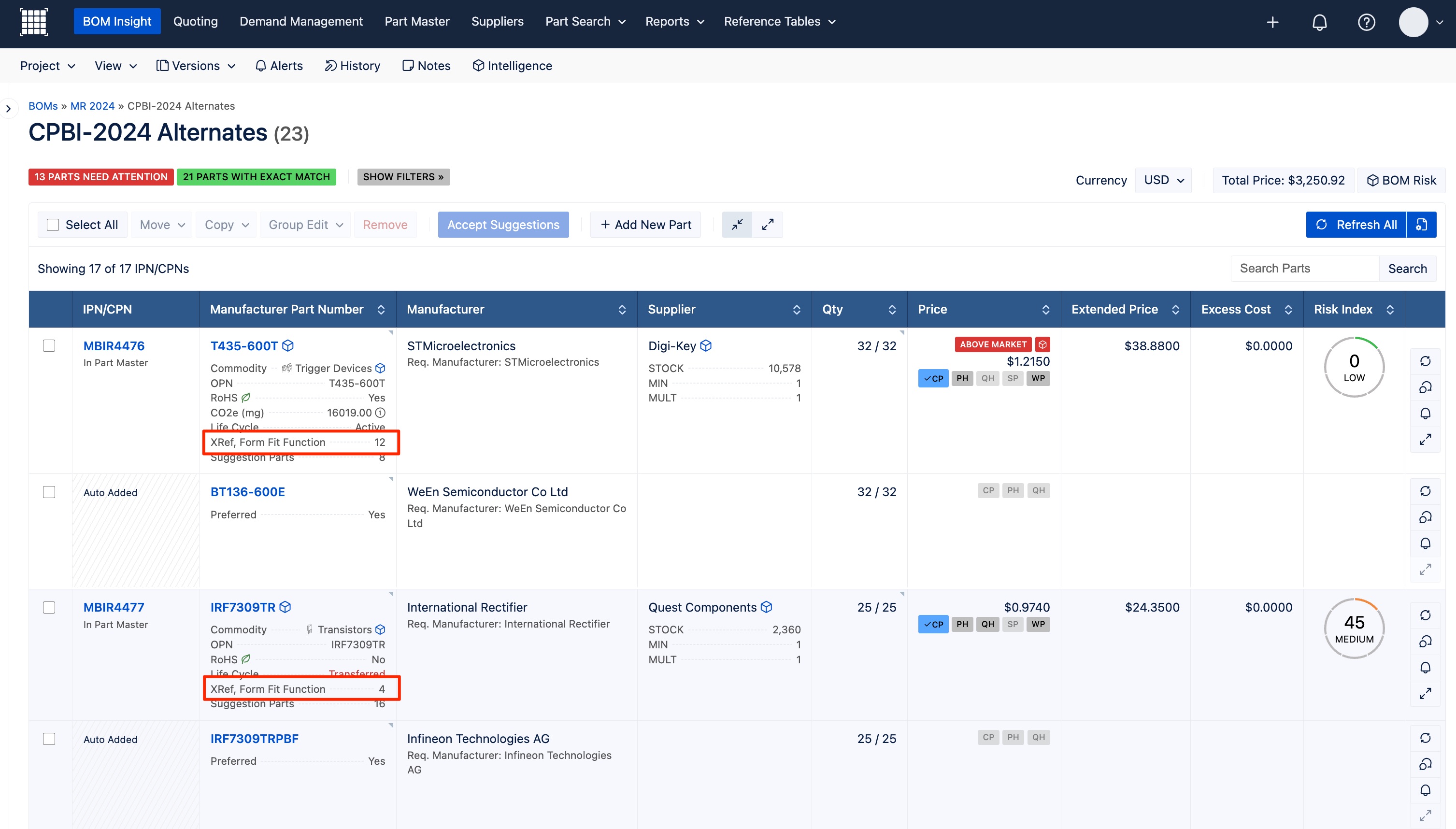Viewport: 1456px width, 829px height.
Task: Check the Select All checkbox
Action: tap(53, 225)
